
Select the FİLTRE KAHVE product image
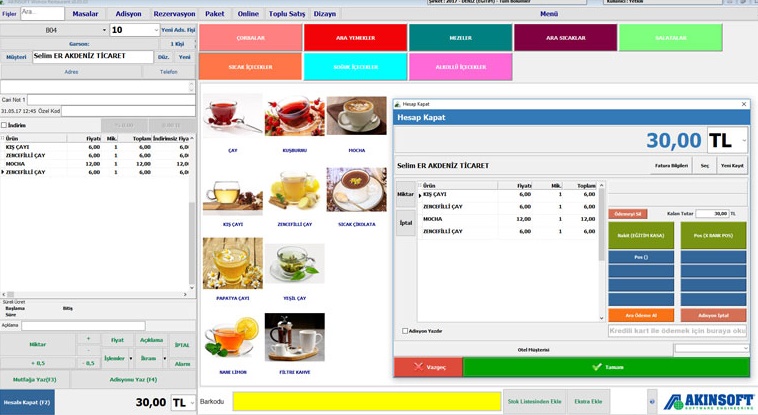pyautogui.click(x=294, y=337)
